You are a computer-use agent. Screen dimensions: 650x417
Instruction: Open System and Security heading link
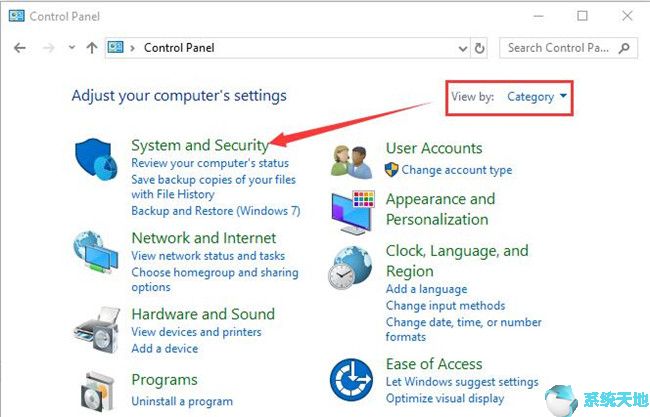click(x=199, y=146)
